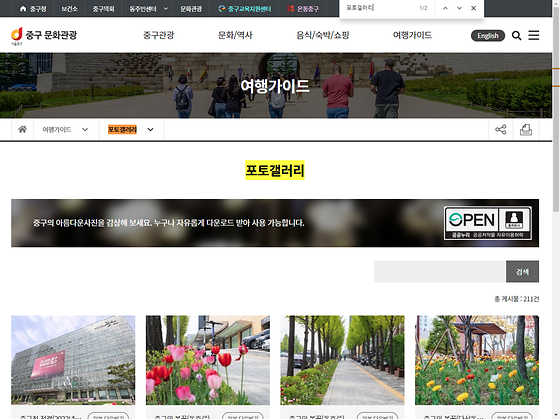Image resolution: width=560 pixels, height=419 pixels.
Task: Click the 중구 문화관광 site logo
Action: click(44, 35)
